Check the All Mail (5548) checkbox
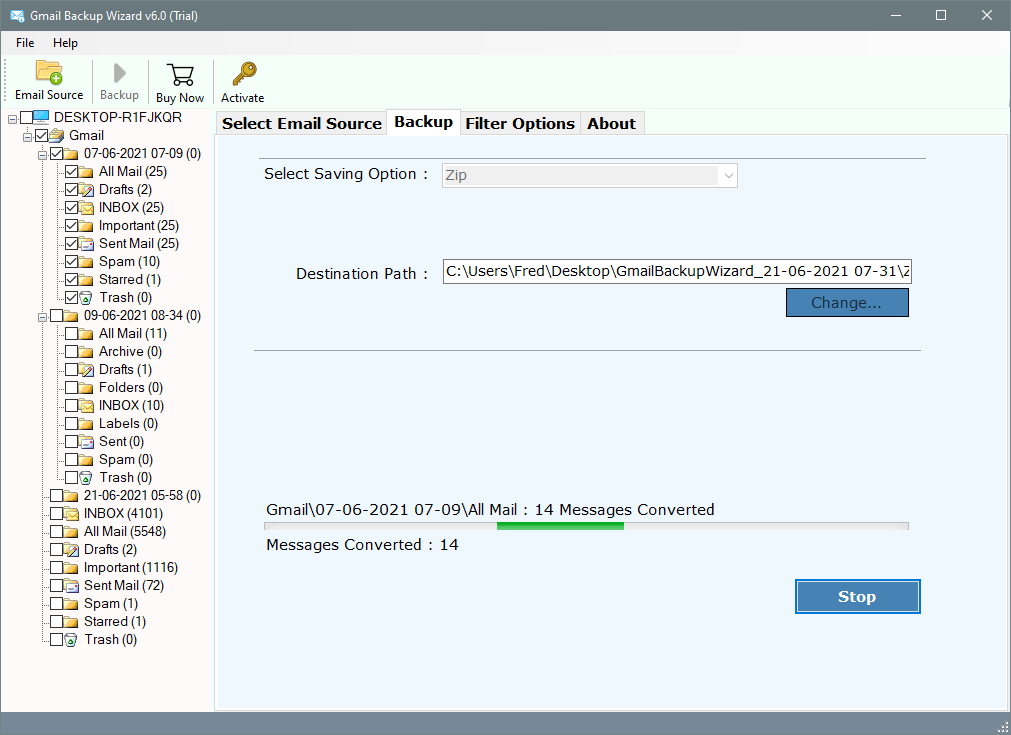This screenshot has width=1011, height=735. [x=57, y=531]
